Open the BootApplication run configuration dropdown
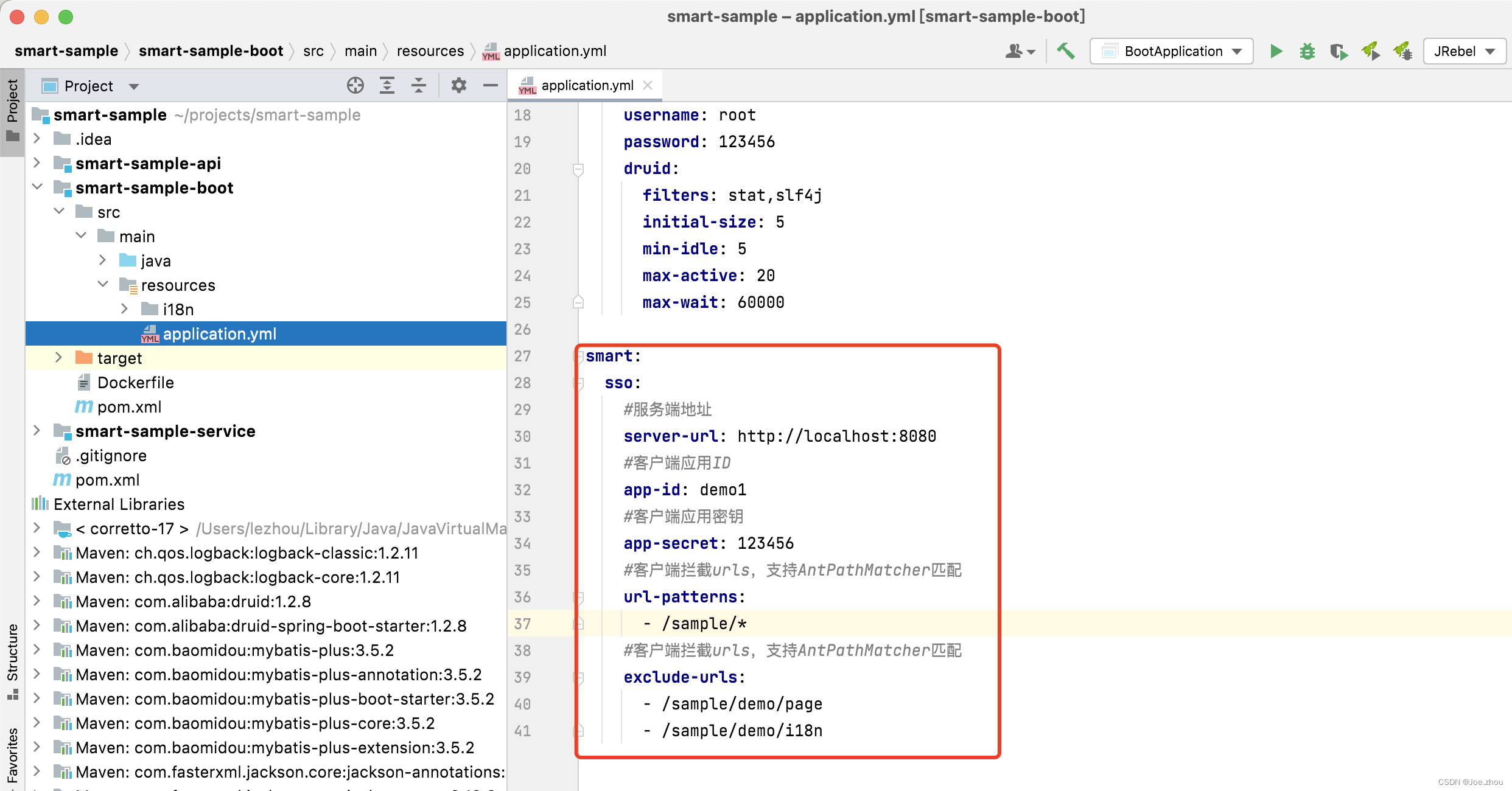 coord(1171,51)
